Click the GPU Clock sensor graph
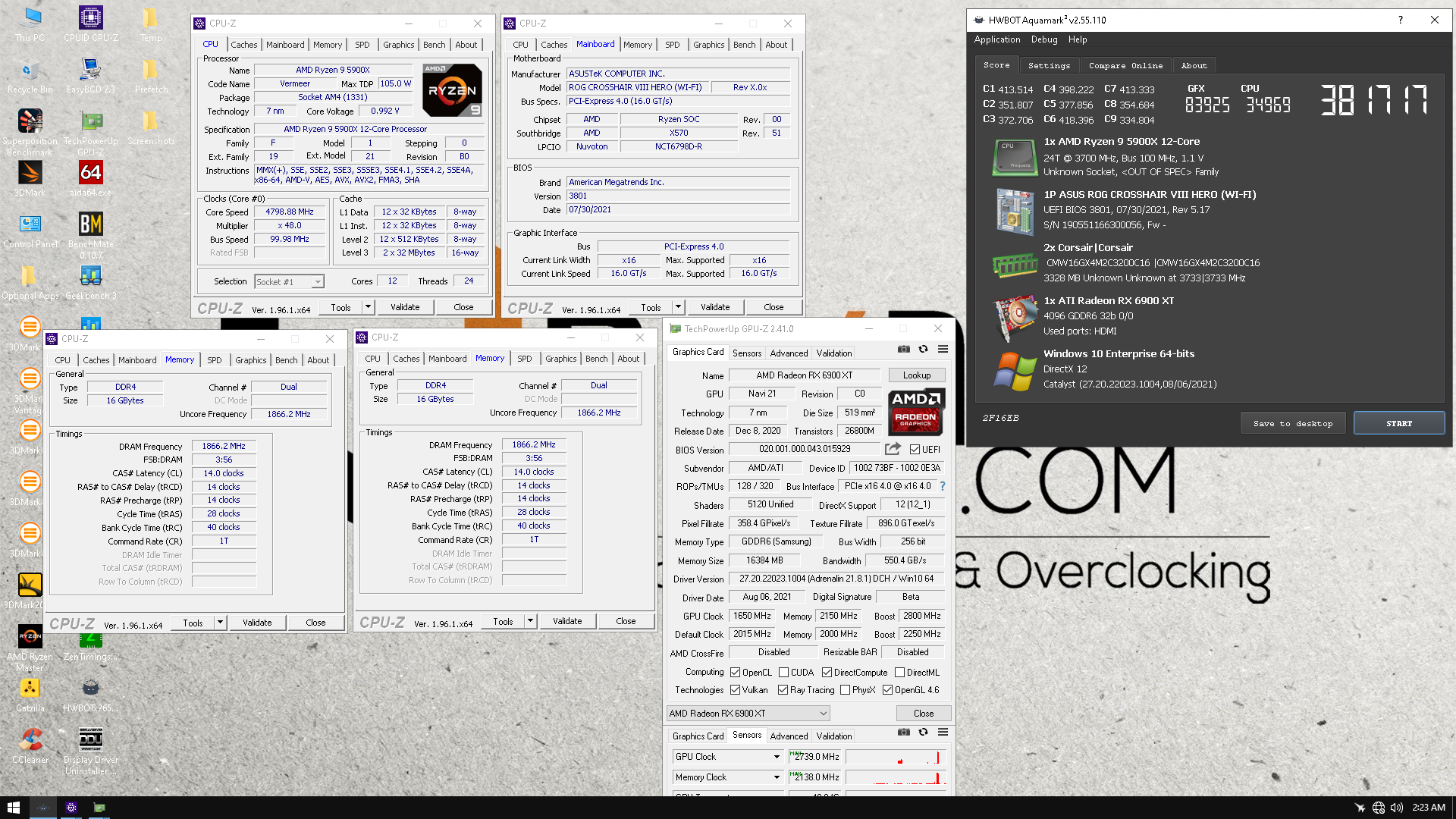1456x819 pixels. coord(895,757)
